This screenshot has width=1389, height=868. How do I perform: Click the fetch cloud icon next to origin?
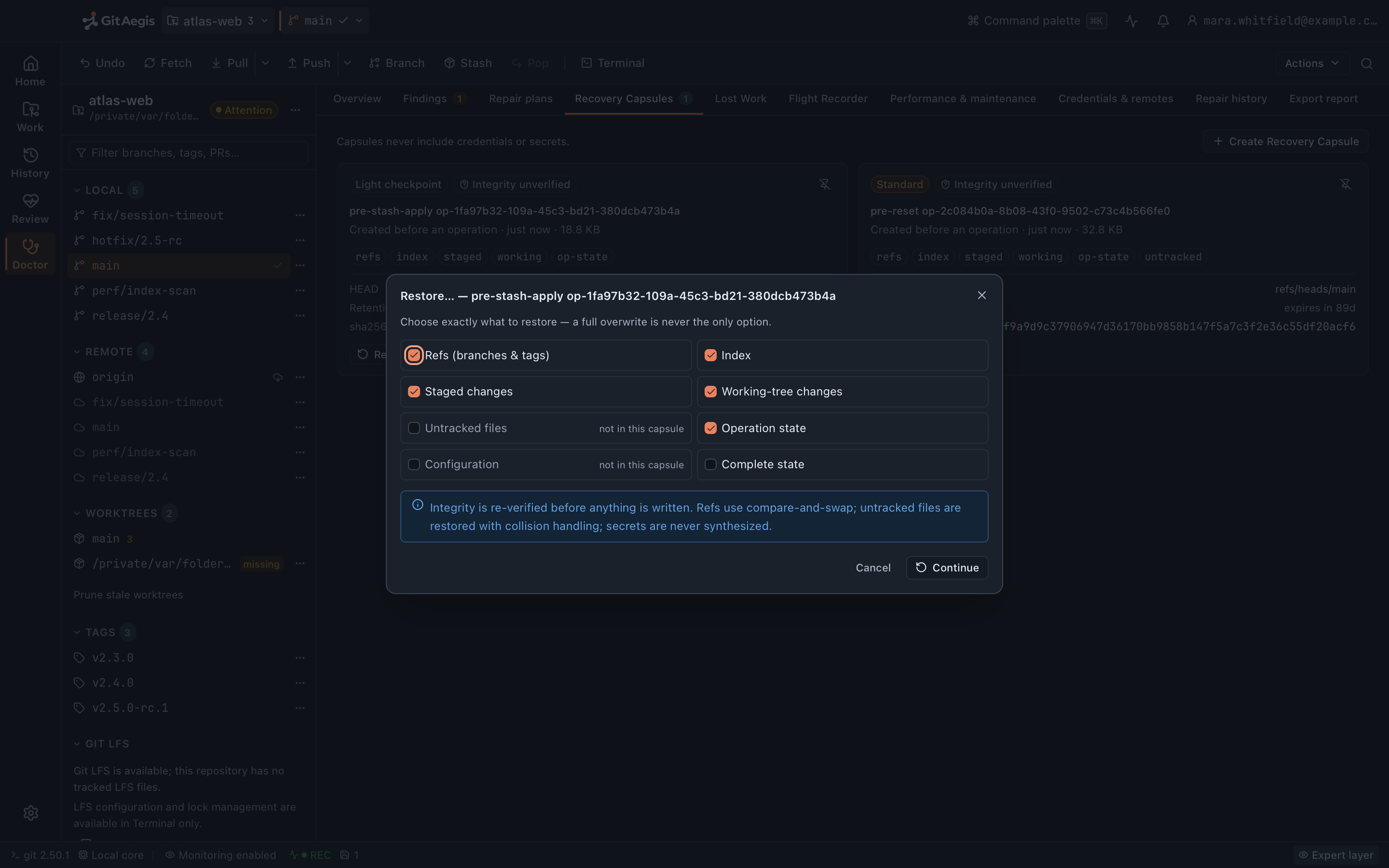point(278,377)
